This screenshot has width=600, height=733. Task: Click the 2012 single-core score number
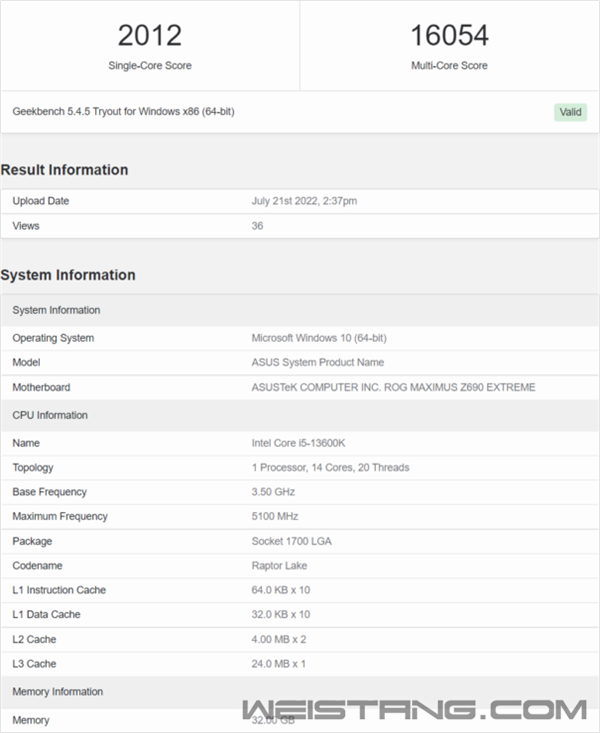pyautogui.click(x=150, y=36)
